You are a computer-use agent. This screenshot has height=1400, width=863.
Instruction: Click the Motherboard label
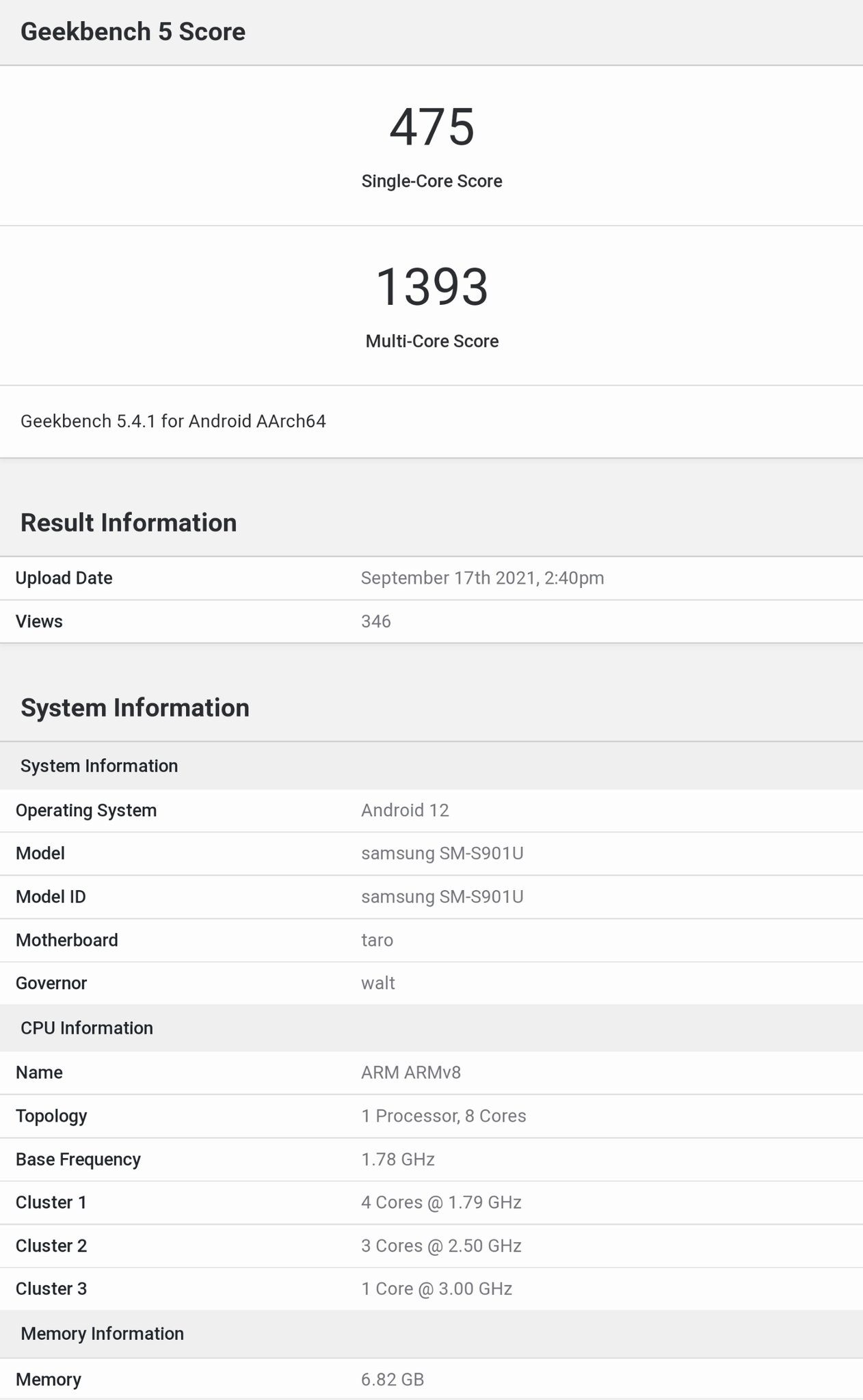pos(67,941)
